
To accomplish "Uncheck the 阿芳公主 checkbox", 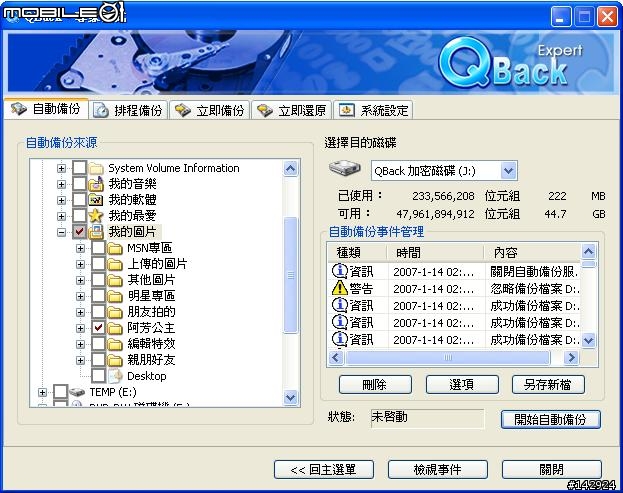I will tap(98, 328).
